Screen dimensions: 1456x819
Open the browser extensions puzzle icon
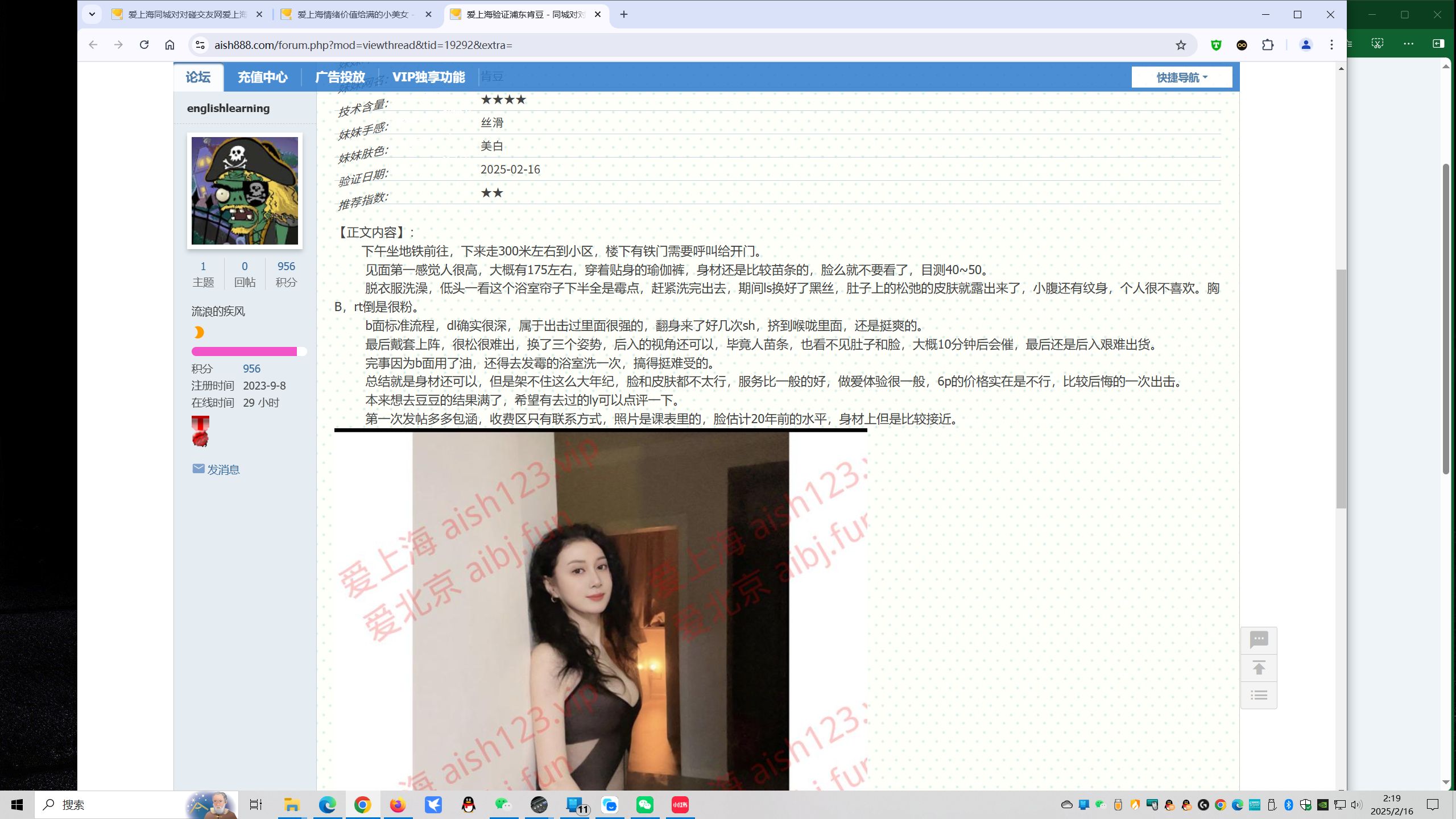click(x=1268, y=45)
